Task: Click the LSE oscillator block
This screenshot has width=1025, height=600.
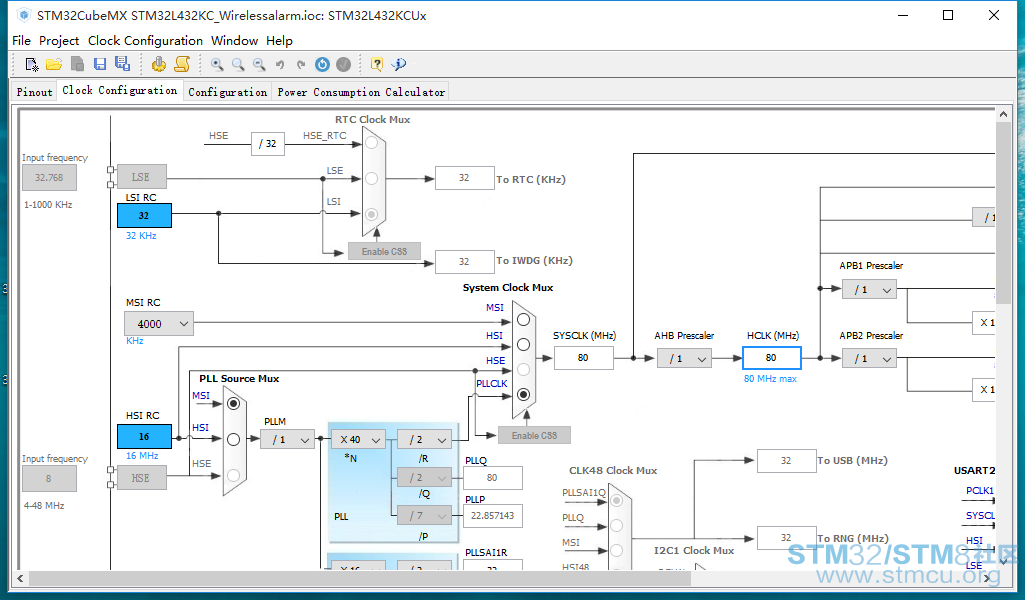Action: [141, 177]
